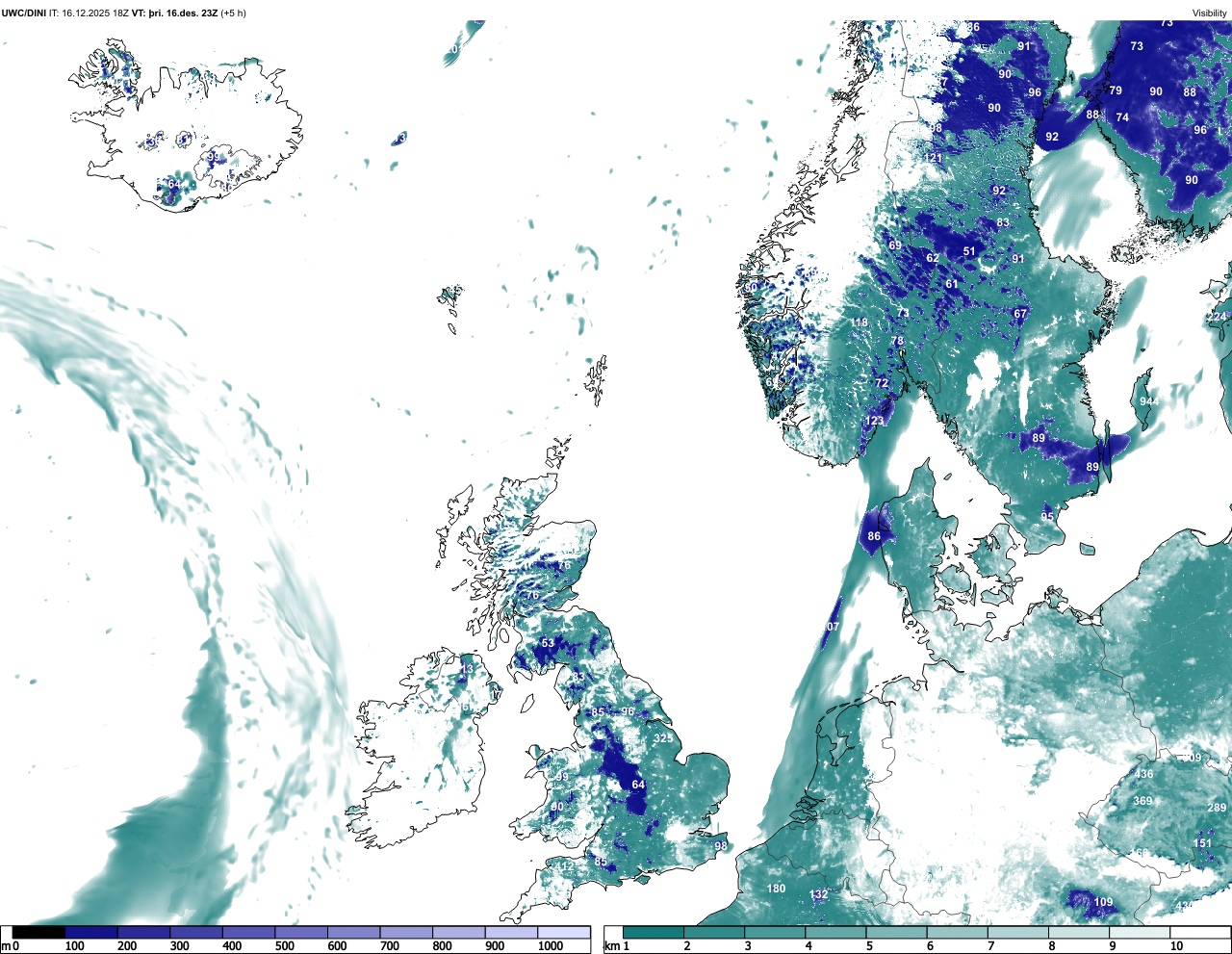Screen dimensions: 1232x954
Task: Click the 5–6 km legend swatch
Action: click(896, 932)
